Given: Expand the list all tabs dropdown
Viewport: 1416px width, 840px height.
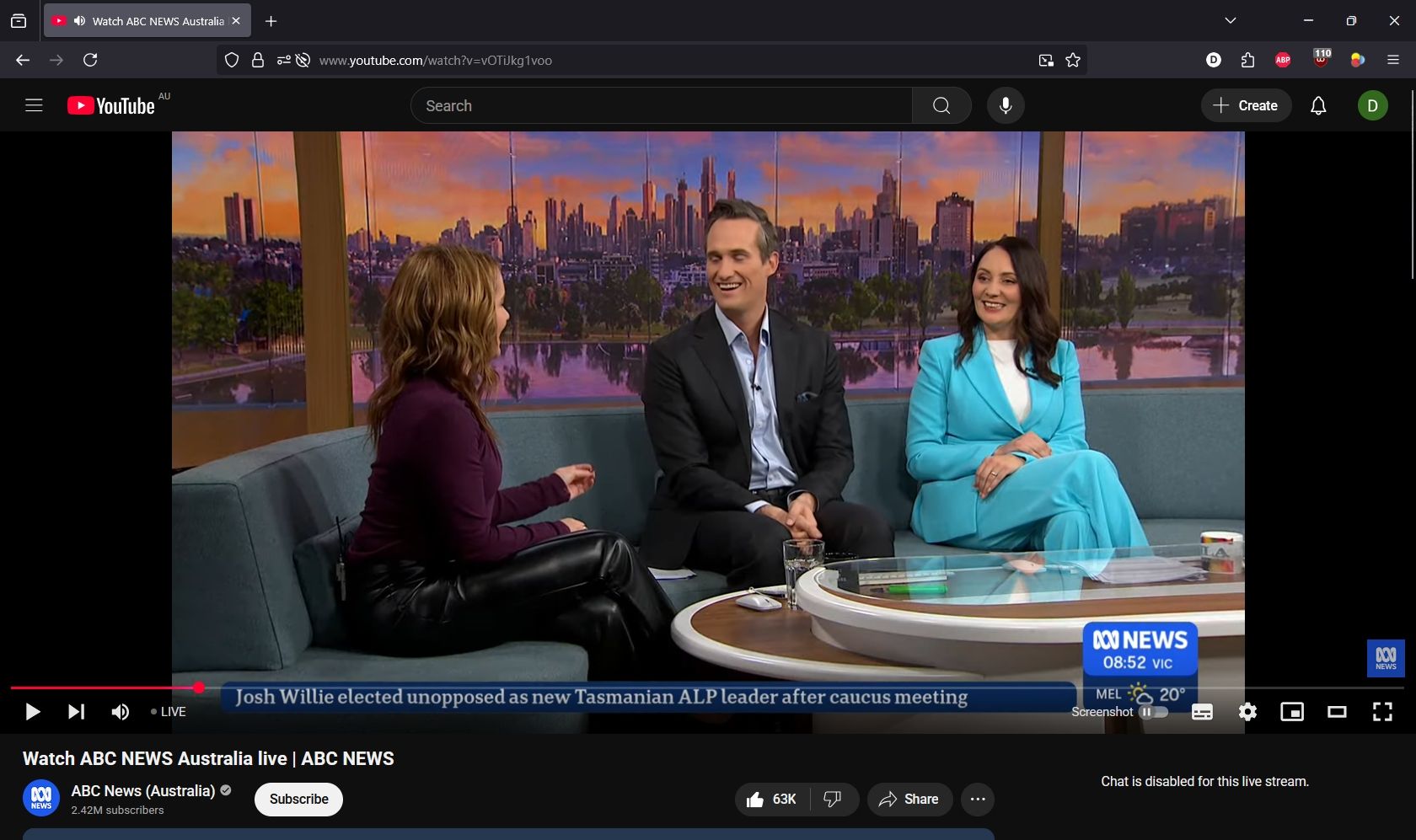Looking at the screenshot, I should coord(1231,21).
